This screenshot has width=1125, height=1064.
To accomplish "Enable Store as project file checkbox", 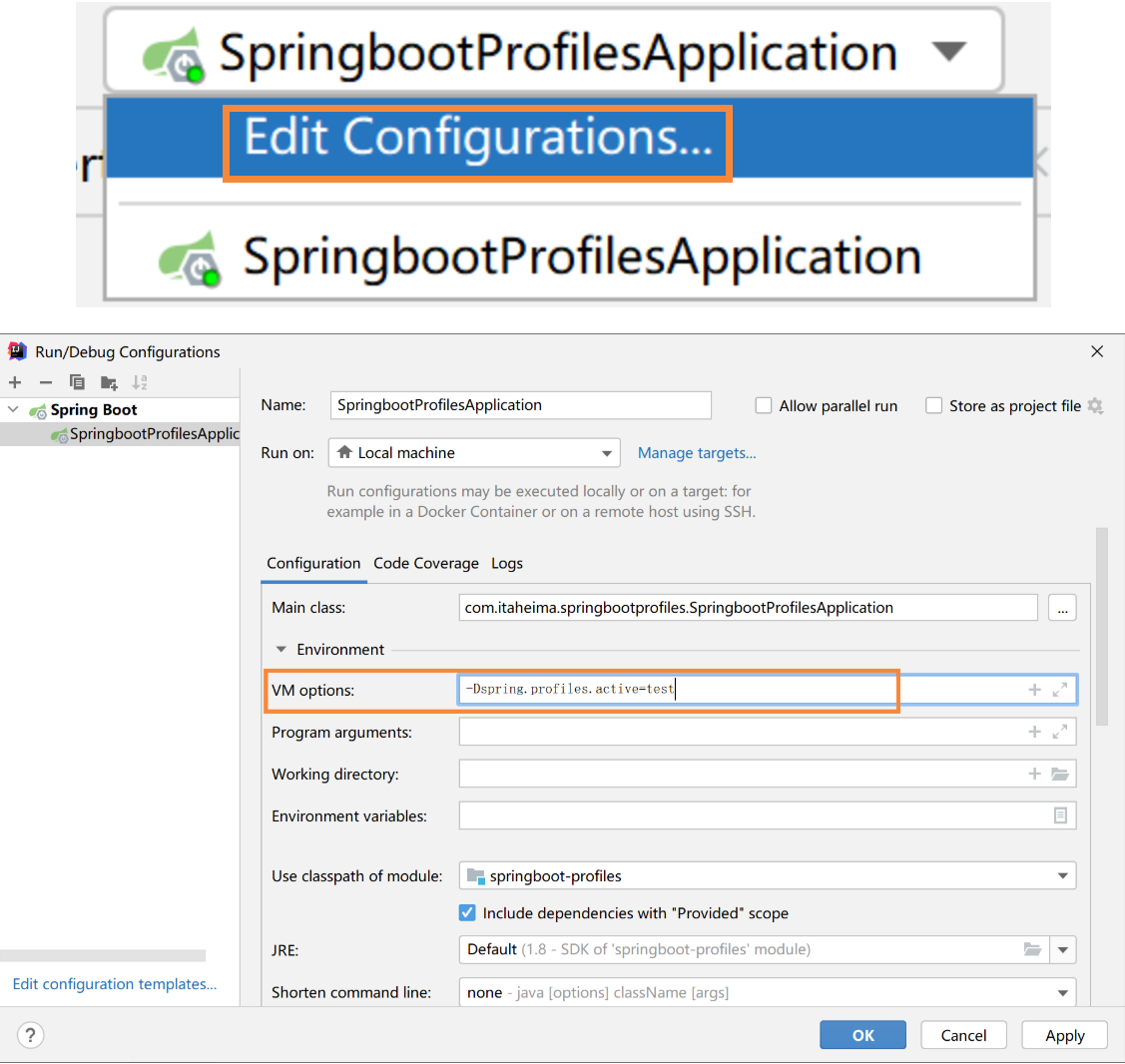I will tap(933, 406).
